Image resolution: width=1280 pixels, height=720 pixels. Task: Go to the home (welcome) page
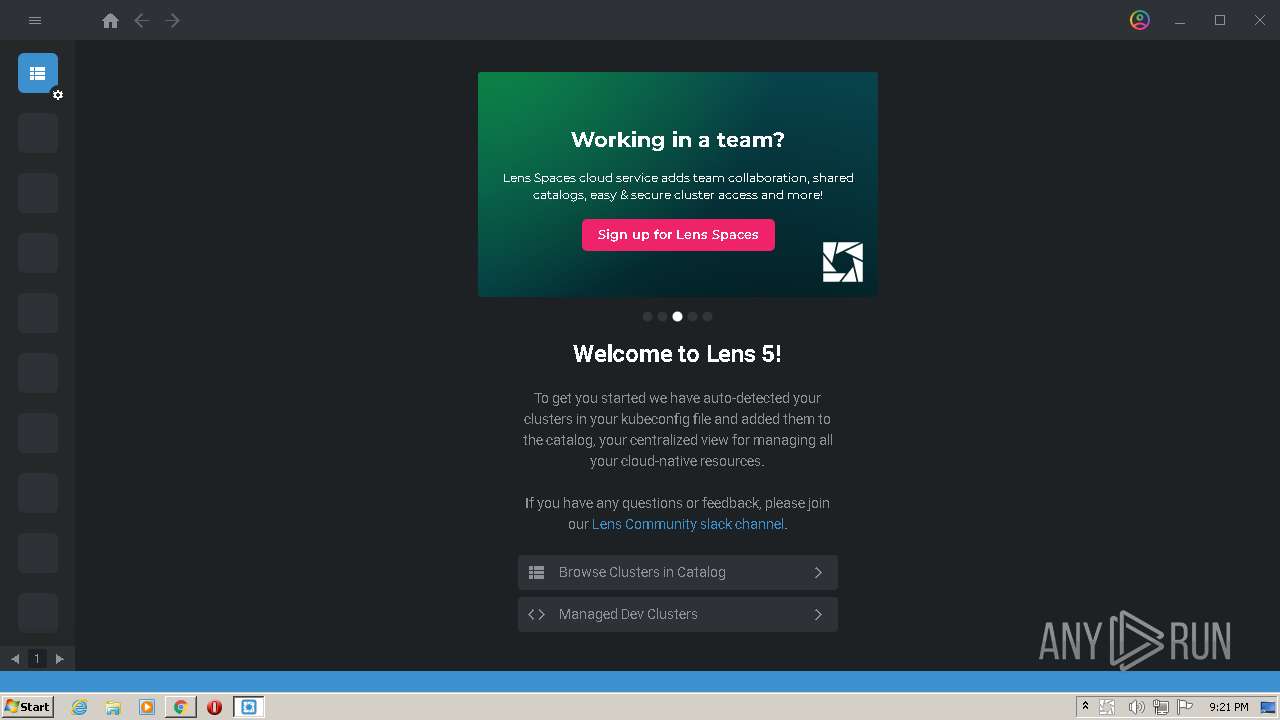(x=111, y=20)
